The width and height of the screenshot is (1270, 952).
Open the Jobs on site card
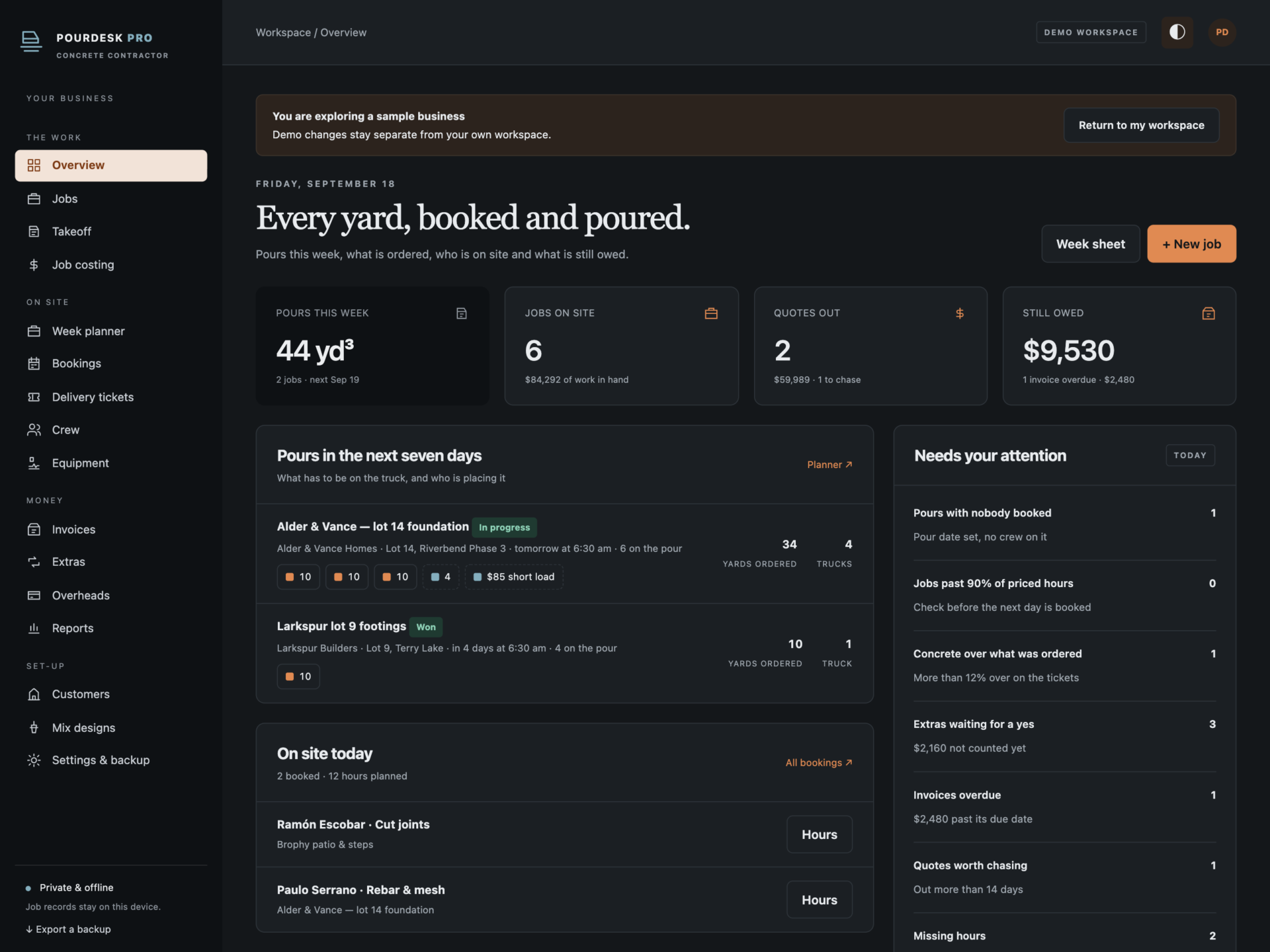point(621,346)
